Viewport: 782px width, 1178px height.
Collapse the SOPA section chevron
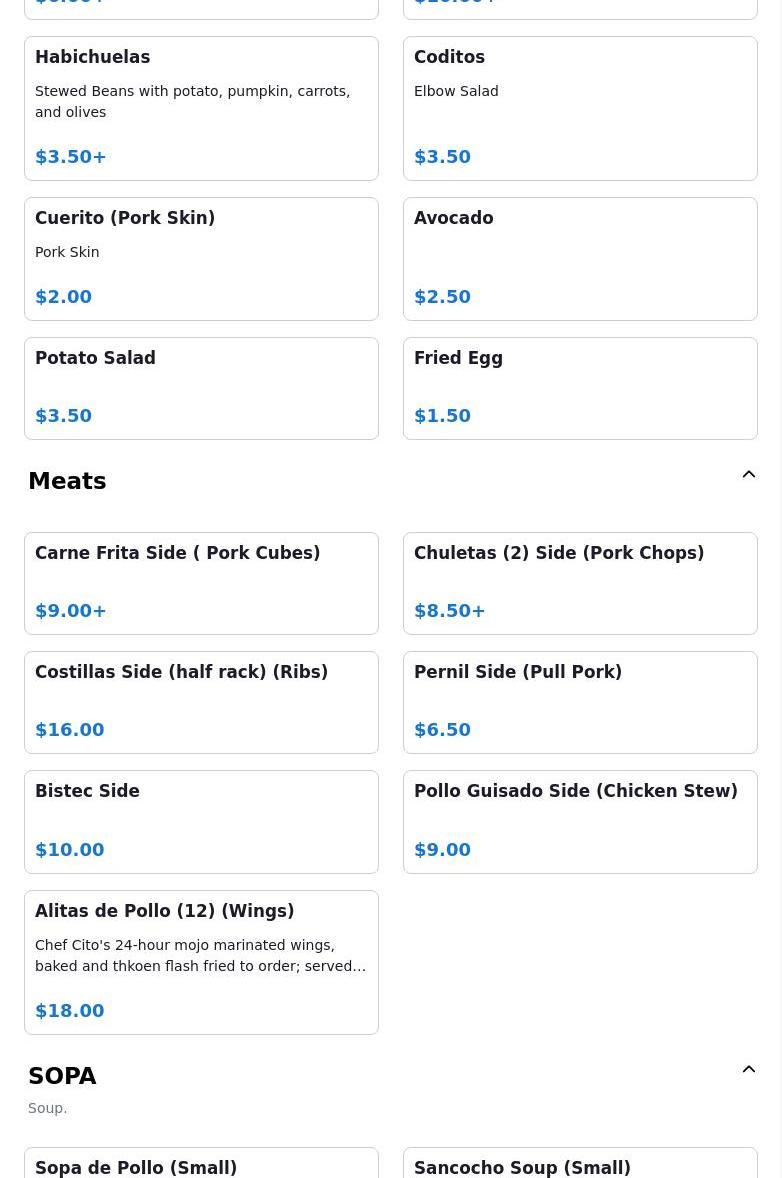(x=748, y=1070)
